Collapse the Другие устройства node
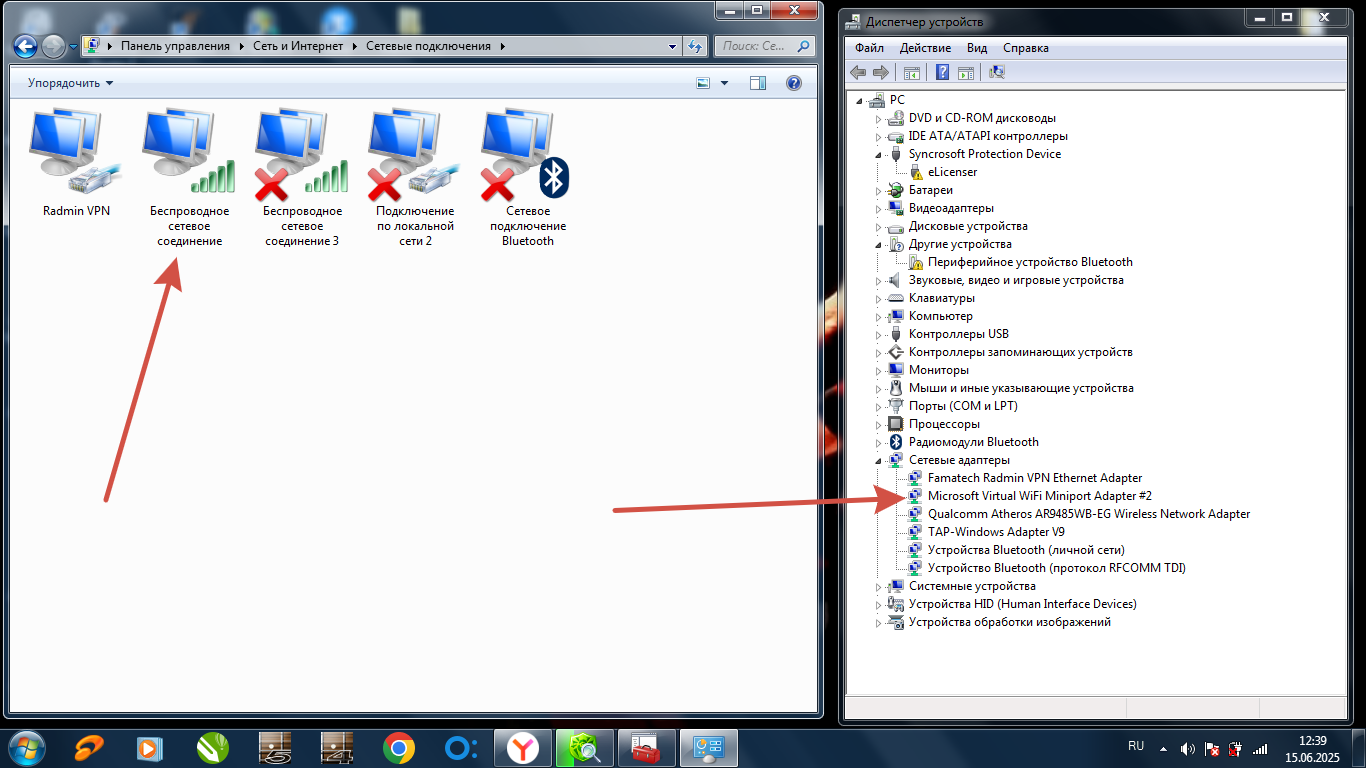Viewport: 1366px width, 768px height. click(x=879, y=244)
